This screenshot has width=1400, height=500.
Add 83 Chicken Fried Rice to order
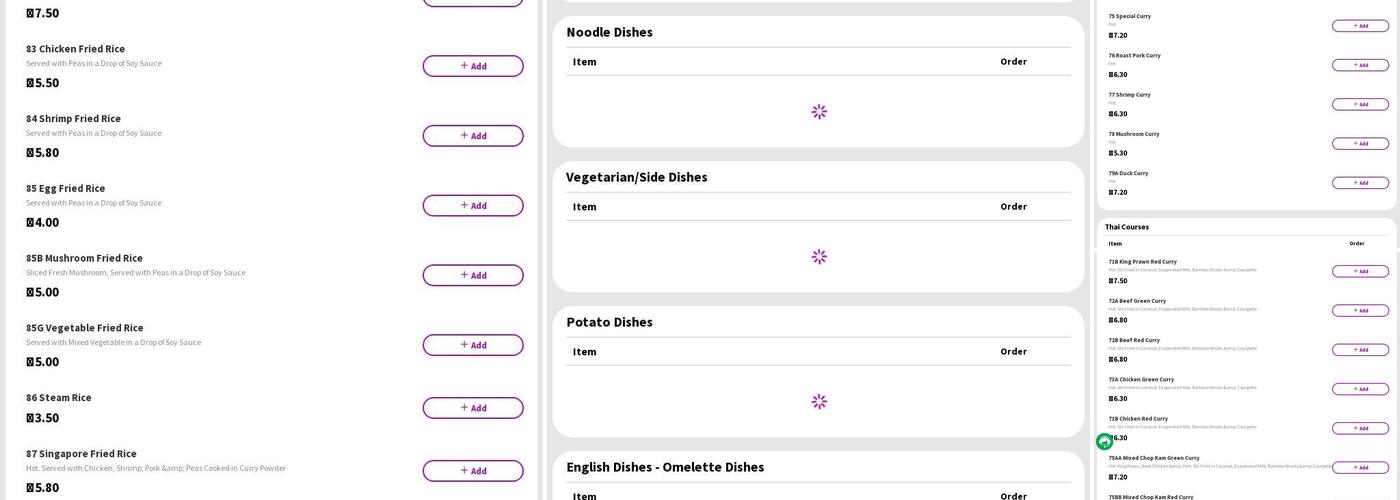pyautogui.click(x=472, y=66)
